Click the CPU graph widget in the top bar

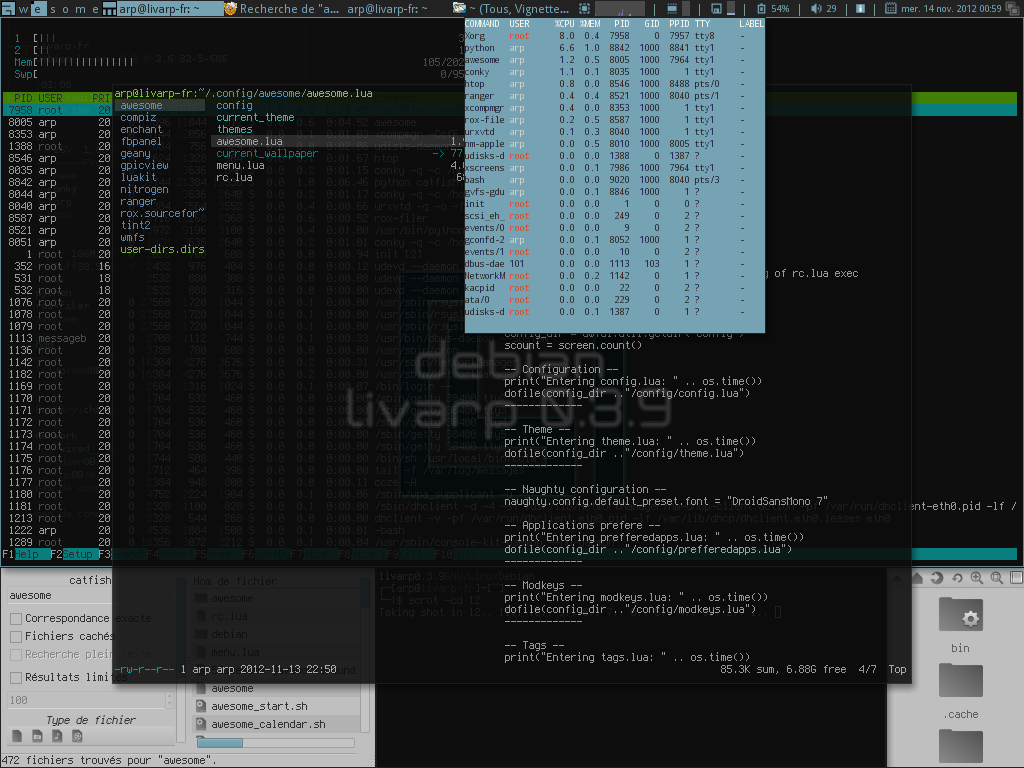click(x=618, y=8)
